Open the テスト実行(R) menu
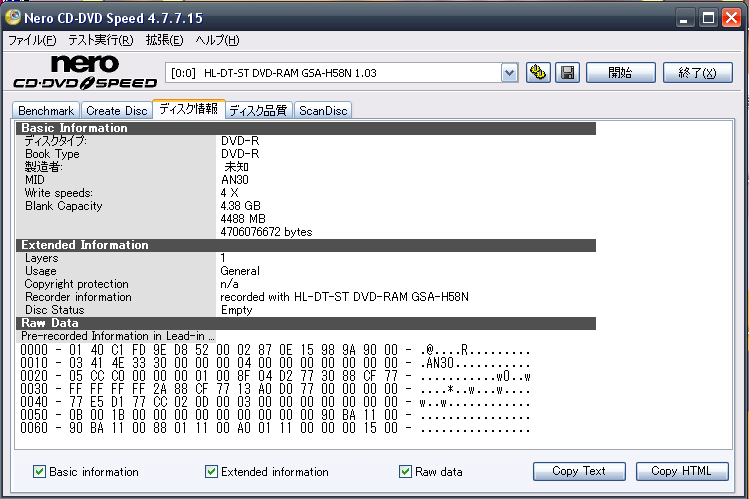The image size is (749, 499). point(101,40)
